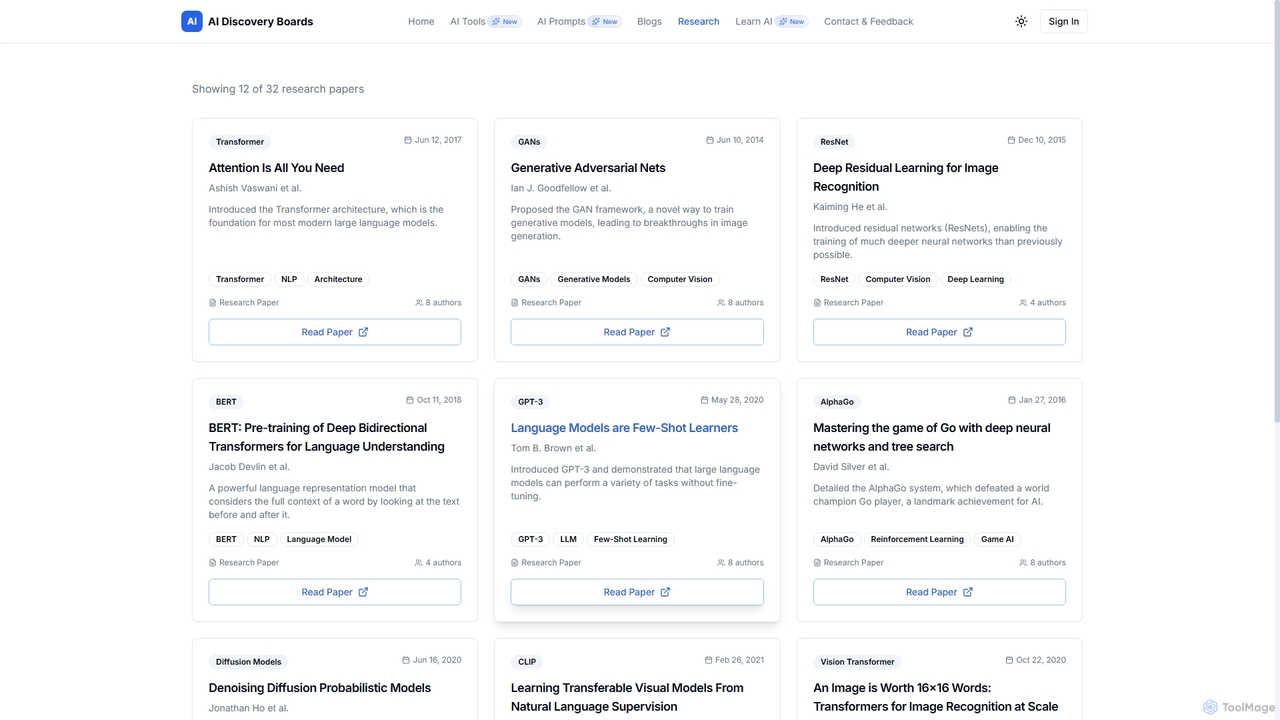Open Deep Residual Learning for Image Recognition title
1280x720 pixels.
(906, 177)
